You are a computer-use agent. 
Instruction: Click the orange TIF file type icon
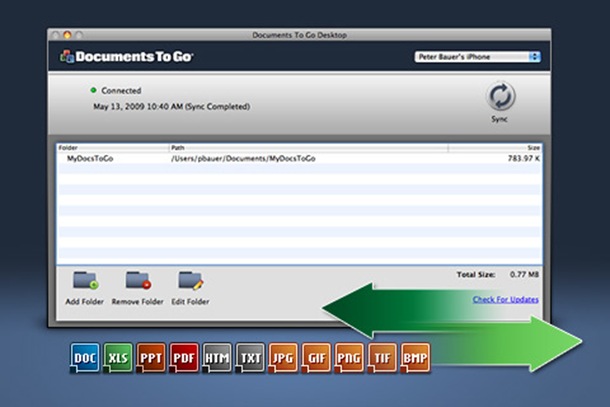click(382, 358)
